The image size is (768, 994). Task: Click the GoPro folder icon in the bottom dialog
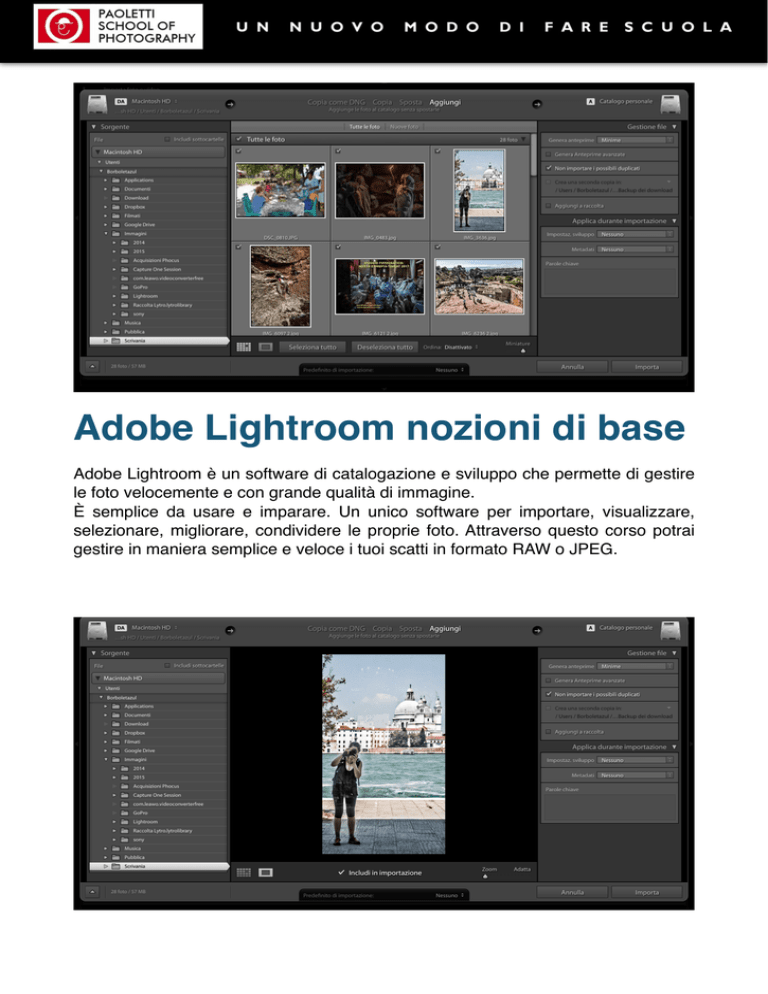click(x=125, y=813)
